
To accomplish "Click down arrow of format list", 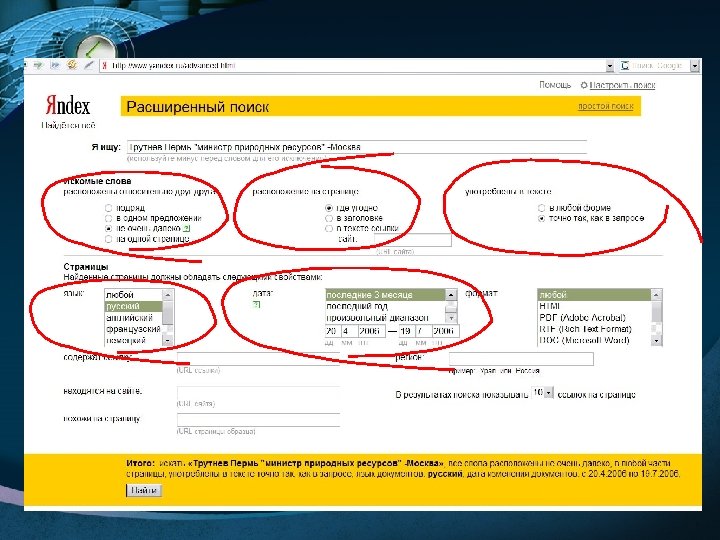I will (x=656, y=341).
